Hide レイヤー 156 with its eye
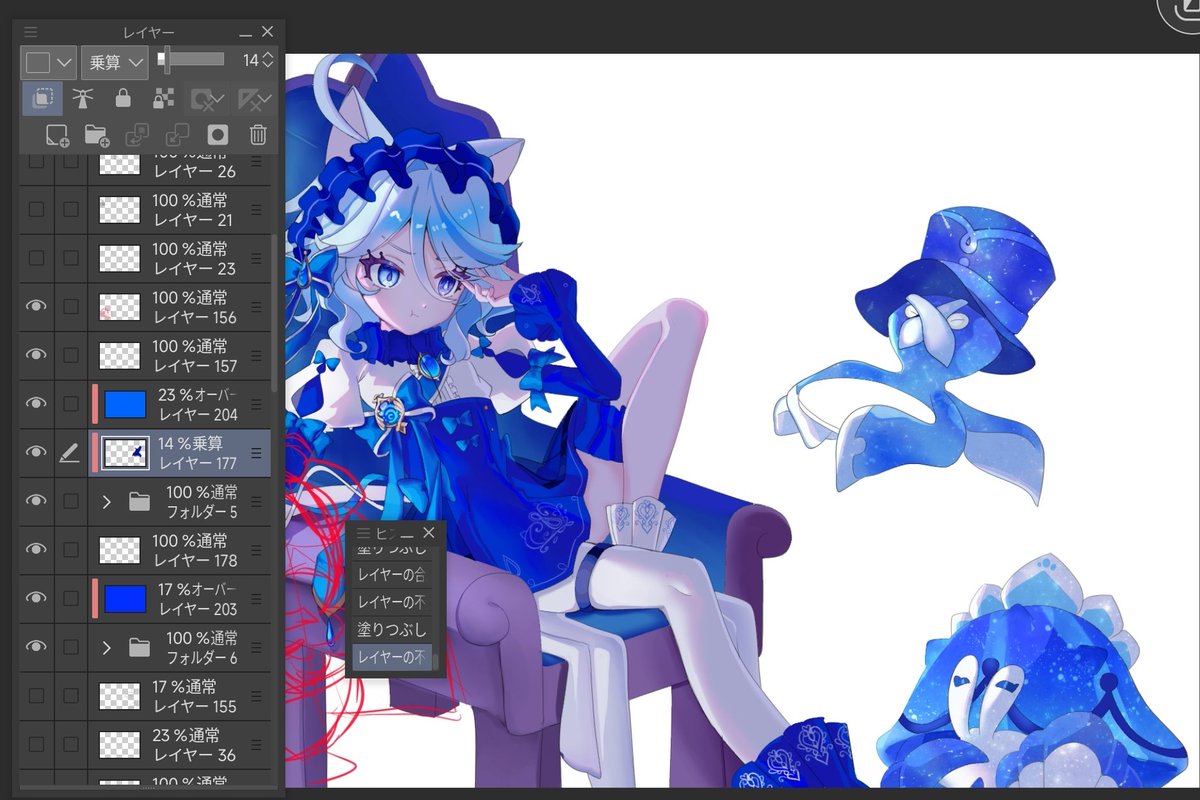Image resolution: width=1200 pixels, height=800 pixels. click(36, 307)
